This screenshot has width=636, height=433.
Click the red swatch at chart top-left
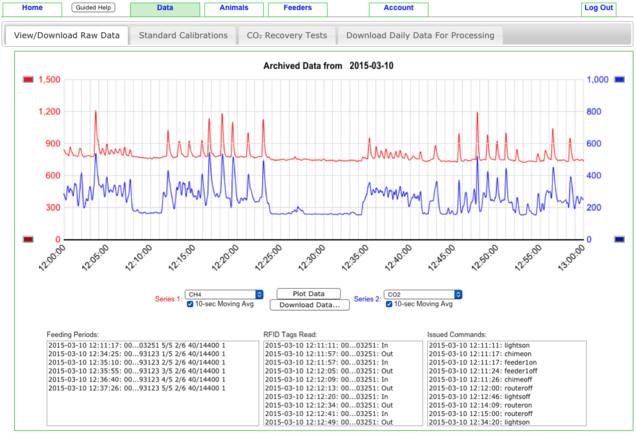point(27,79)
